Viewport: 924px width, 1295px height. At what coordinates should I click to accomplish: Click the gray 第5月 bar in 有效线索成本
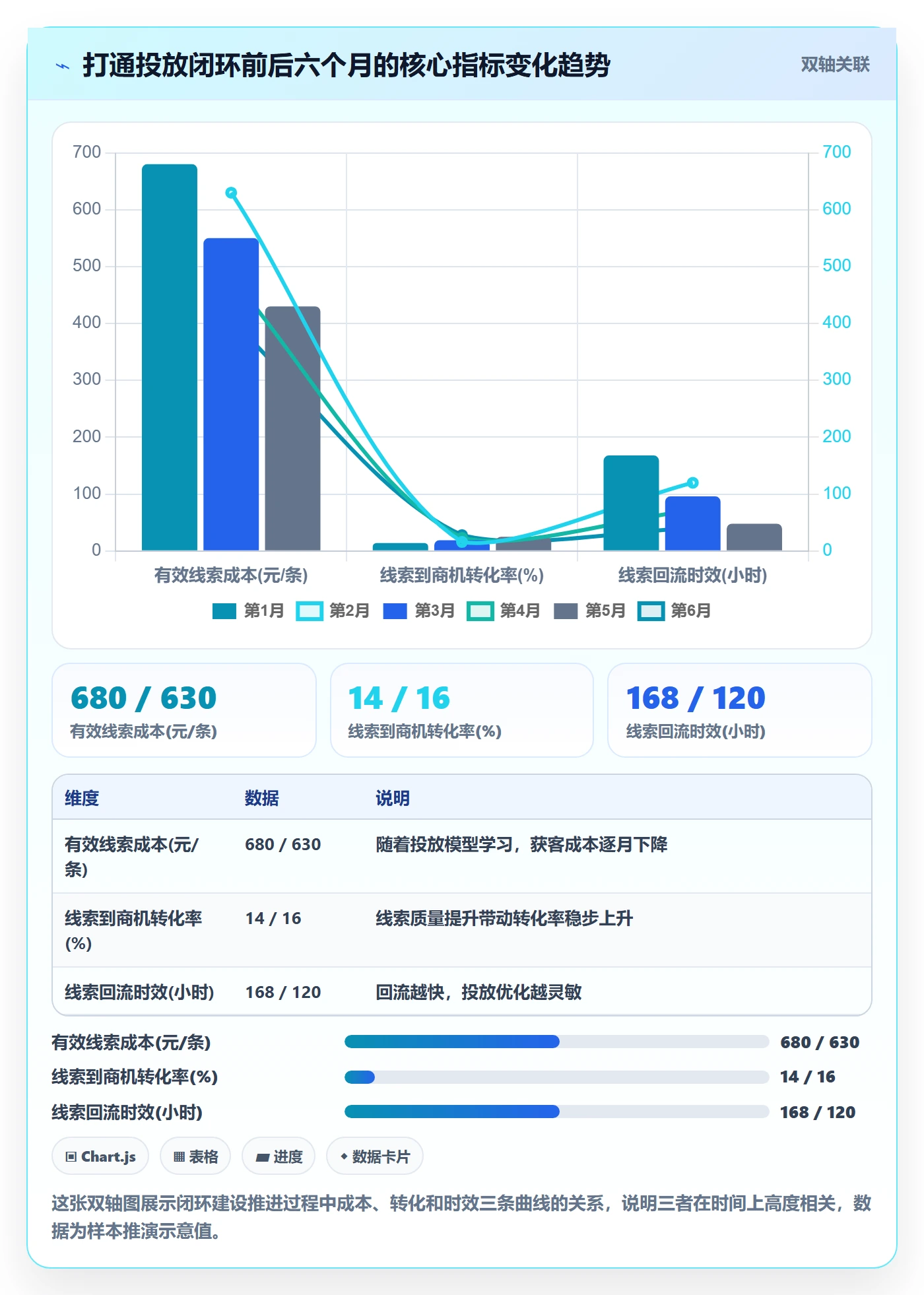(293, 428)
